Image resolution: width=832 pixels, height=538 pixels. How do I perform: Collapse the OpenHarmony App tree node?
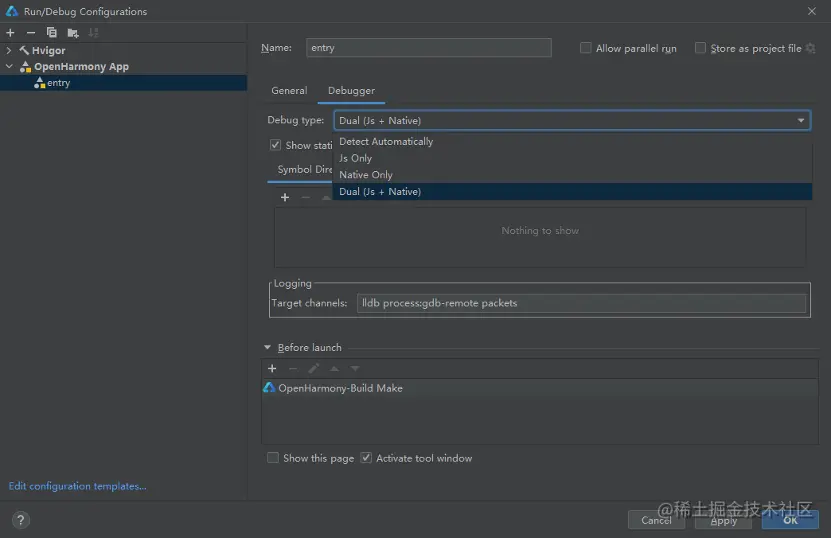[9, 67]
